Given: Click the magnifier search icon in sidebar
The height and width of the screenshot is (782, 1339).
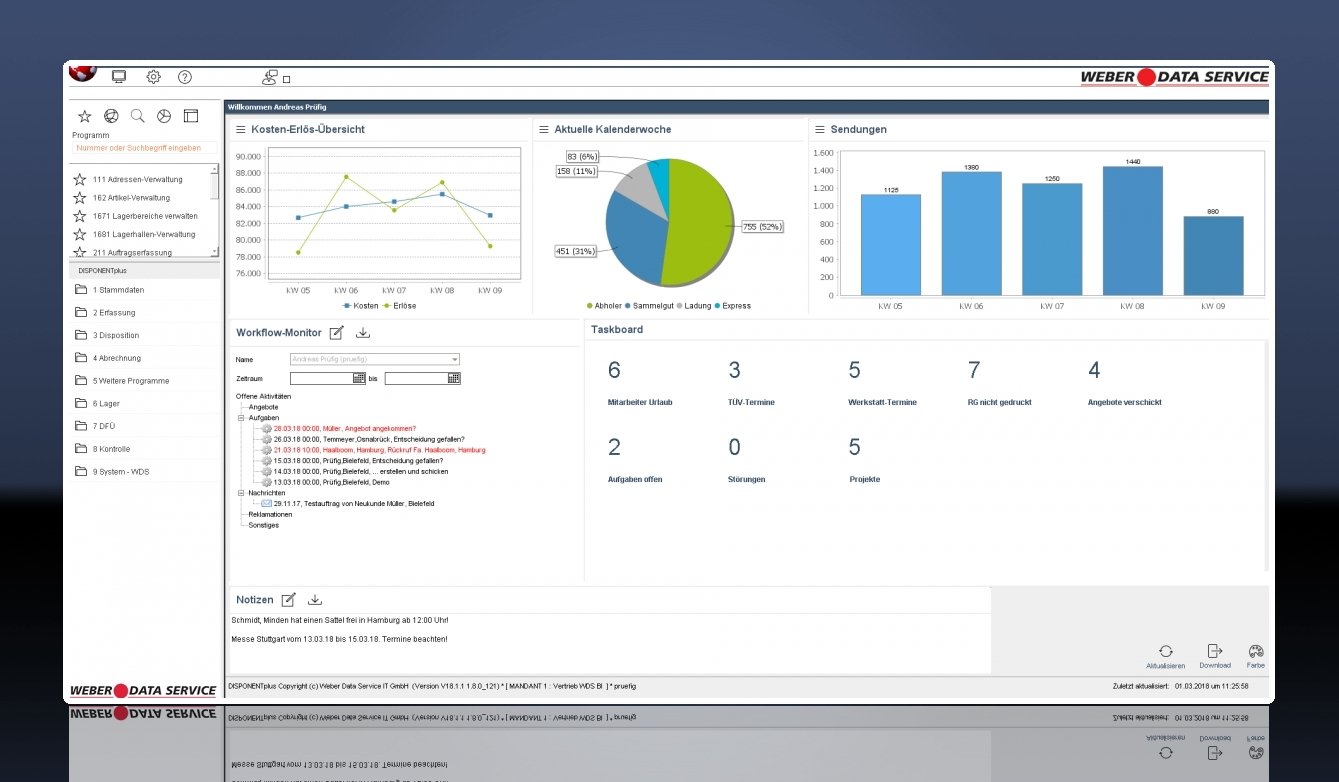Looking at the screenshot, I should coord(138,116).
